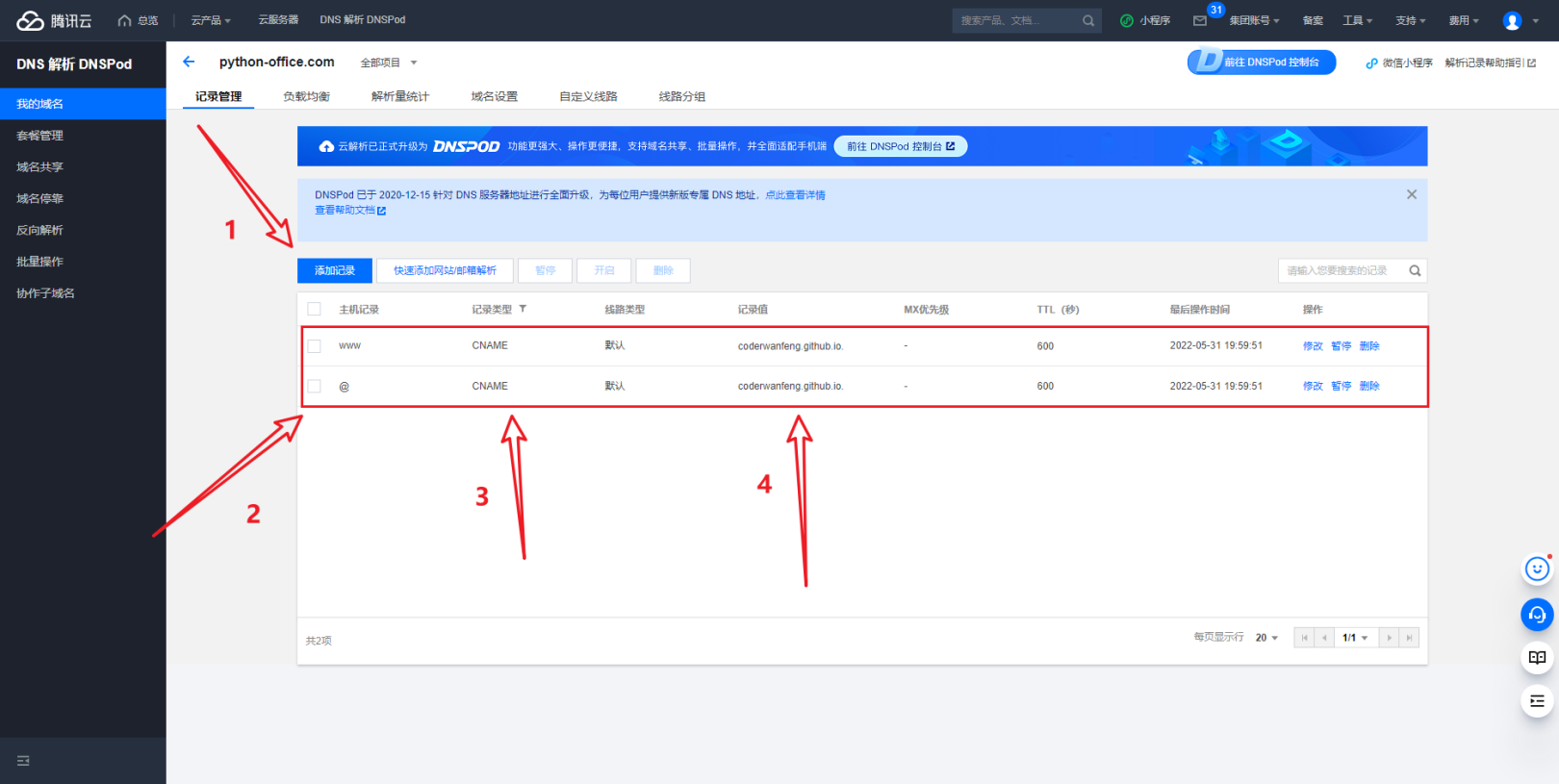The height and width of the screenshot is (784, 1559).
Task: Expand the 支持 dropdown
Action: click(1410, 20)
